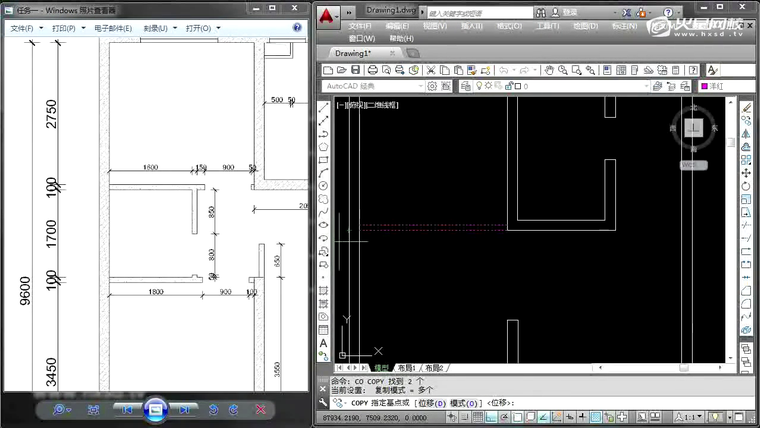Viewport: 760px width, 428px height.
Task: Click the Help icon in Photo Viewer
Action: [x=297, y=28]
